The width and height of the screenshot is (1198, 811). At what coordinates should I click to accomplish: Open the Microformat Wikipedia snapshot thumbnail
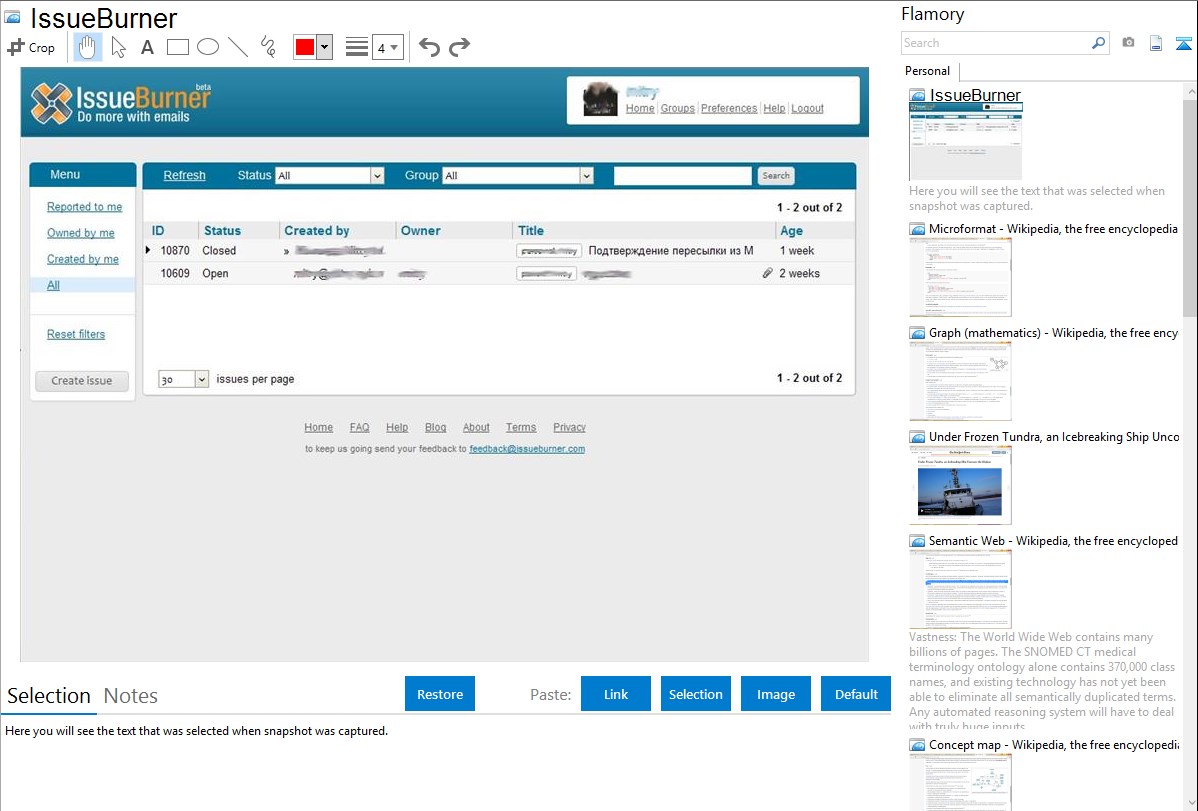click(960, 277)
